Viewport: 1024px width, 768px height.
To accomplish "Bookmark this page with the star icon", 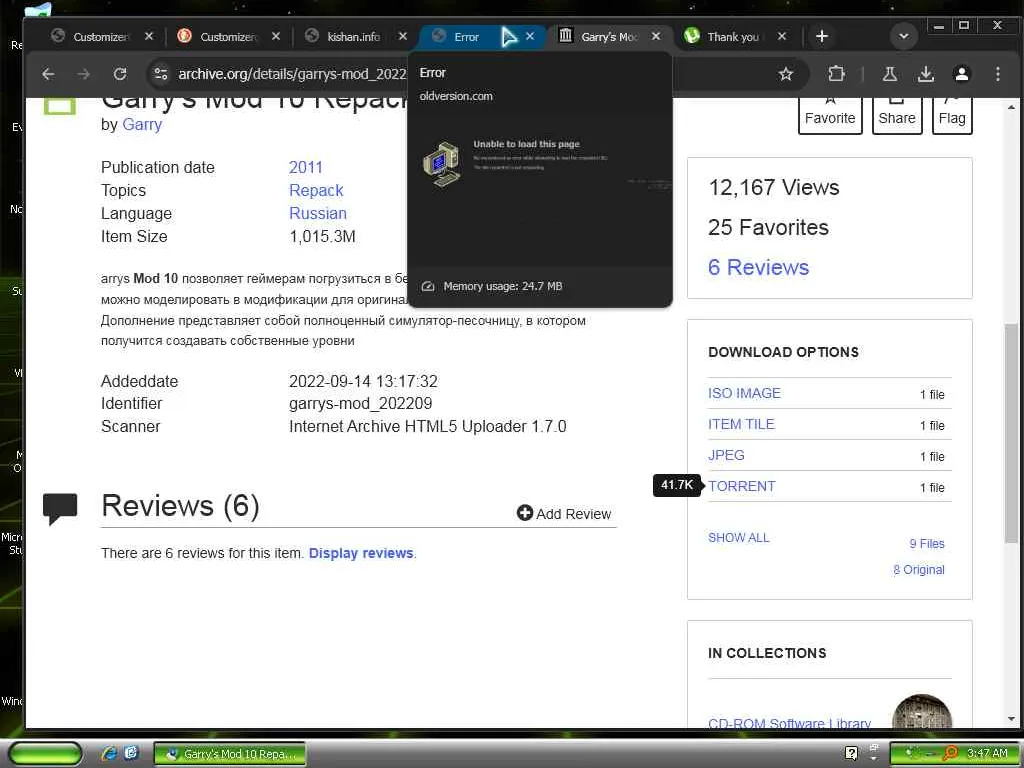I will tap(786, 74).
